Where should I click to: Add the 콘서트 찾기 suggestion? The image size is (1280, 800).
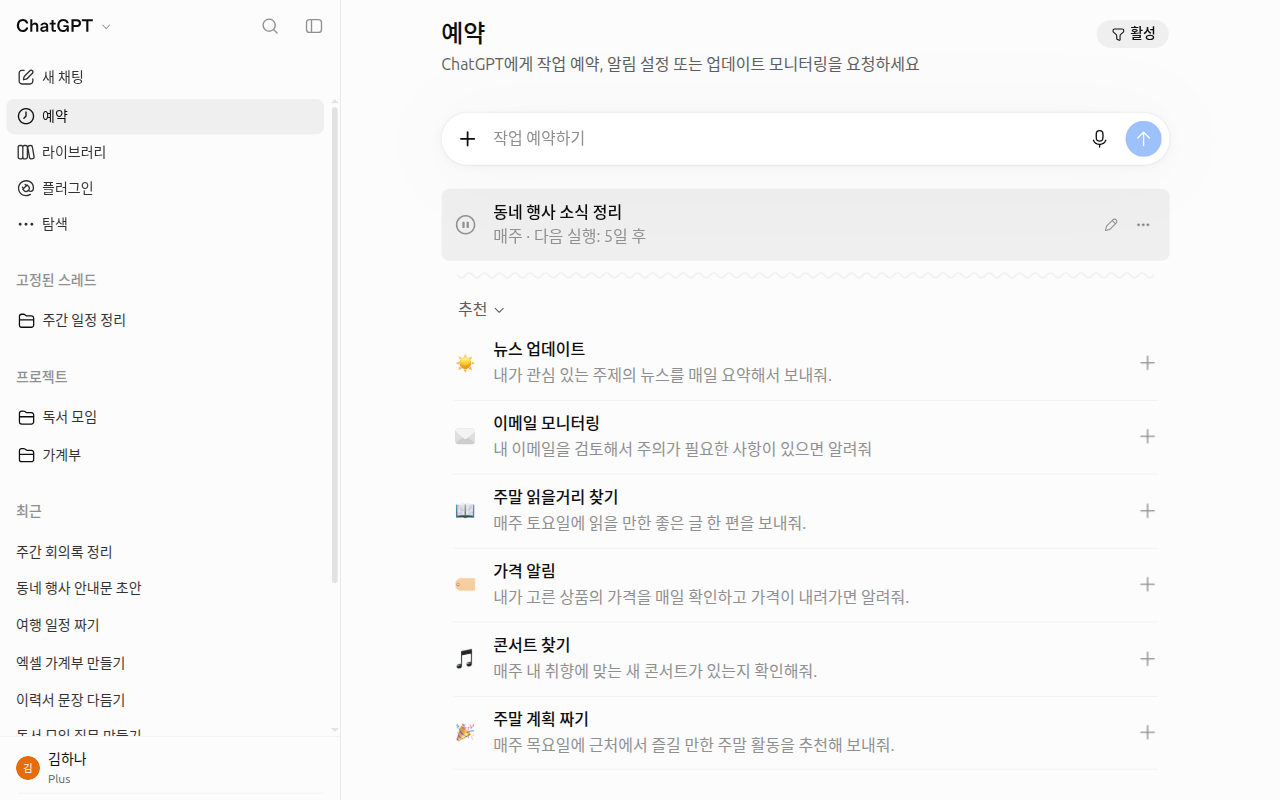click(1147, 659)
